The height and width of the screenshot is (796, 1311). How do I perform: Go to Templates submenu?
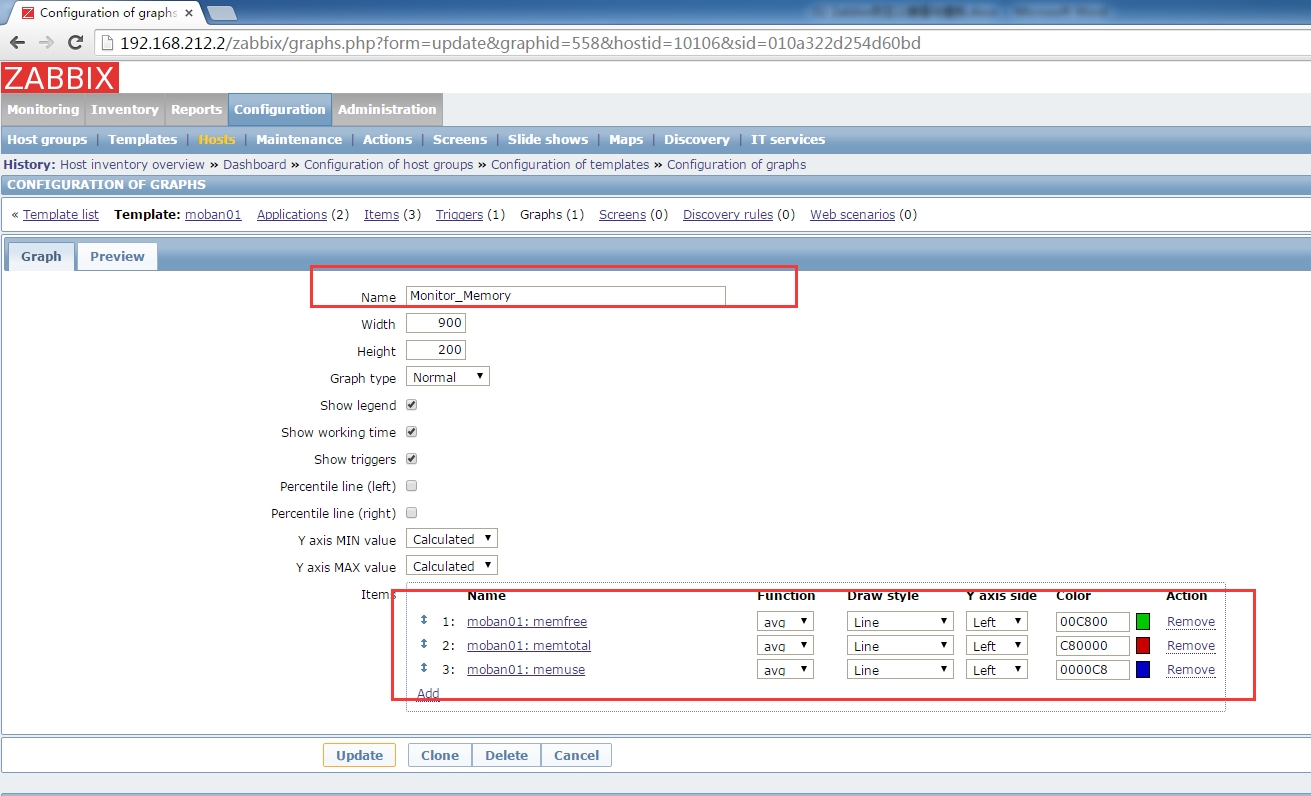[x=142, y=139]
